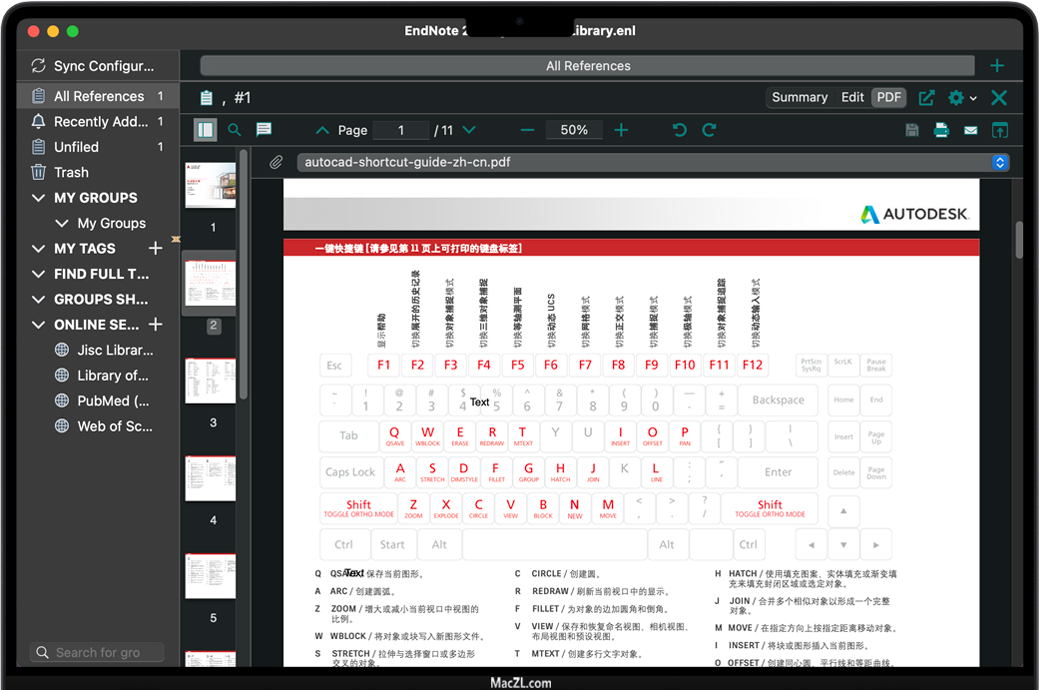Image resolution: width=1040 pixels, height=690 pixels.
Task: Select page 3 thumbnail in sidebar
Action: tap(211, 381)
